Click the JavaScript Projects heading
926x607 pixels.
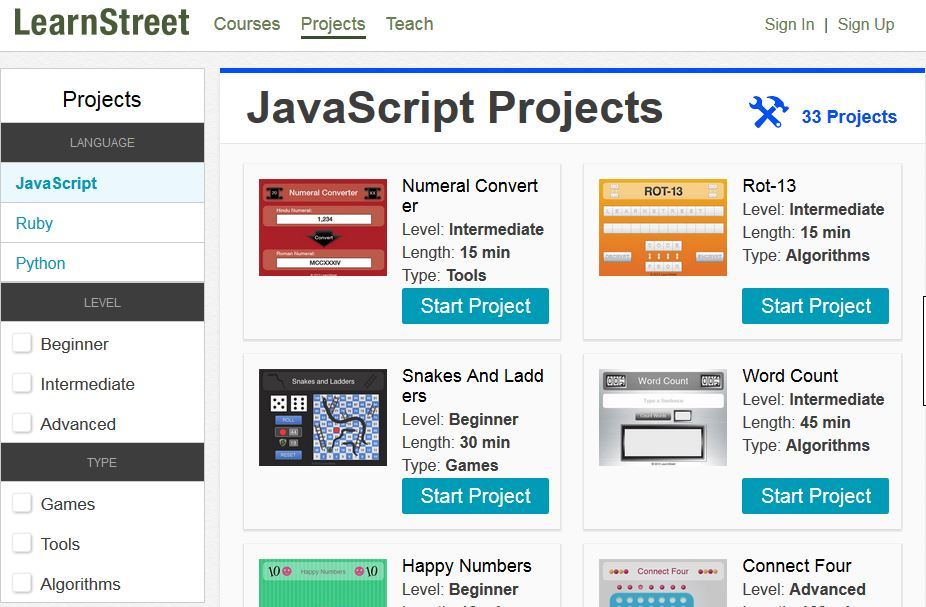pos(455,108)
